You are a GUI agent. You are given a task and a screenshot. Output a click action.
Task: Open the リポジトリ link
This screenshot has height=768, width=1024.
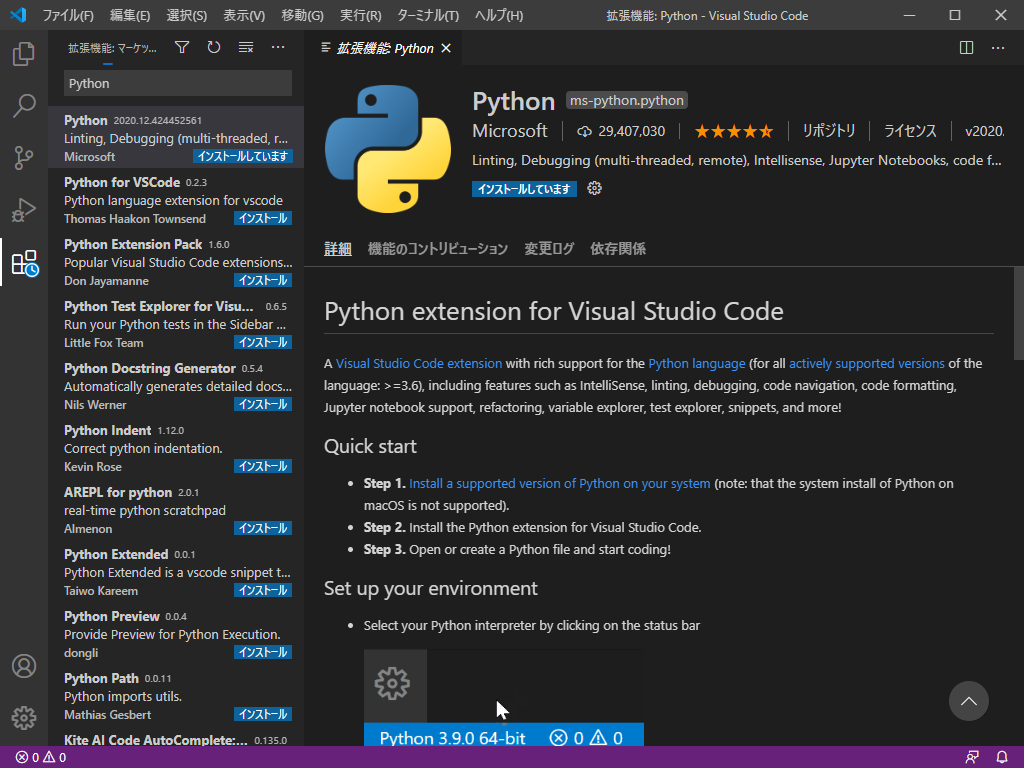pyautogui.click(x=829, y=131)
